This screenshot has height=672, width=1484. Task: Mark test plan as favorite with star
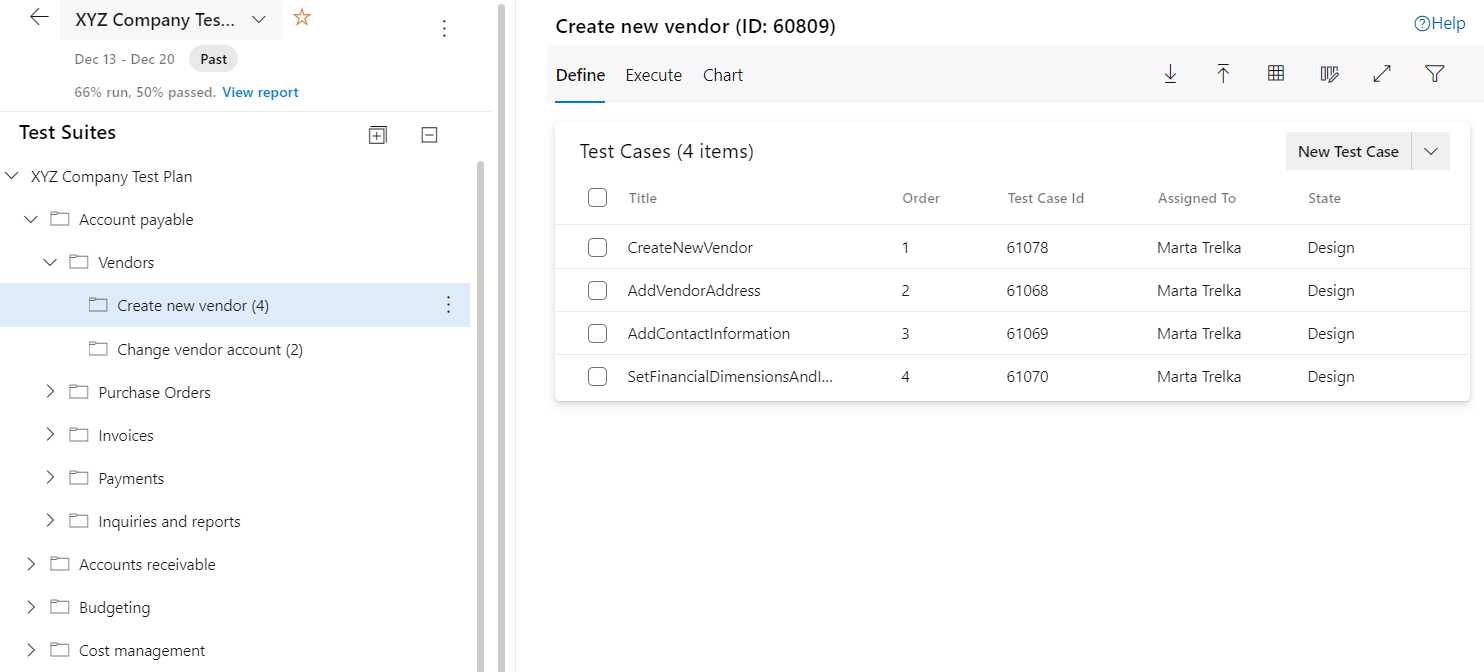pyautogui.click(x=302, y=17)
